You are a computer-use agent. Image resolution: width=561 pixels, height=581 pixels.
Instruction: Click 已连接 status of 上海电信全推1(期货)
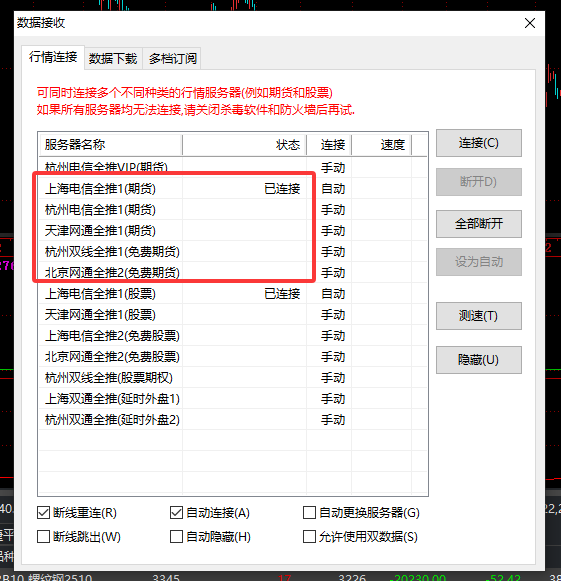(282, 189)
